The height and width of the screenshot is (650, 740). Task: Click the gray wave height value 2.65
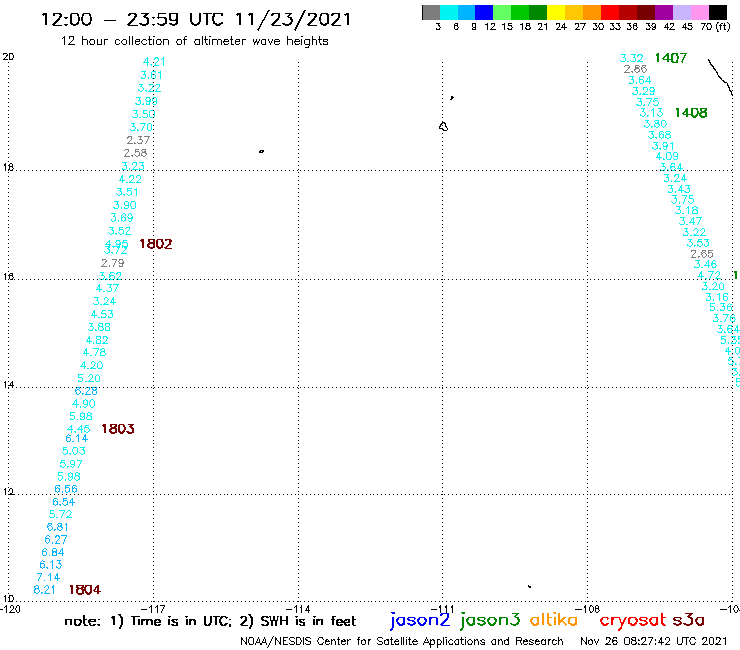pyautogui.click(x=702, y=254)
